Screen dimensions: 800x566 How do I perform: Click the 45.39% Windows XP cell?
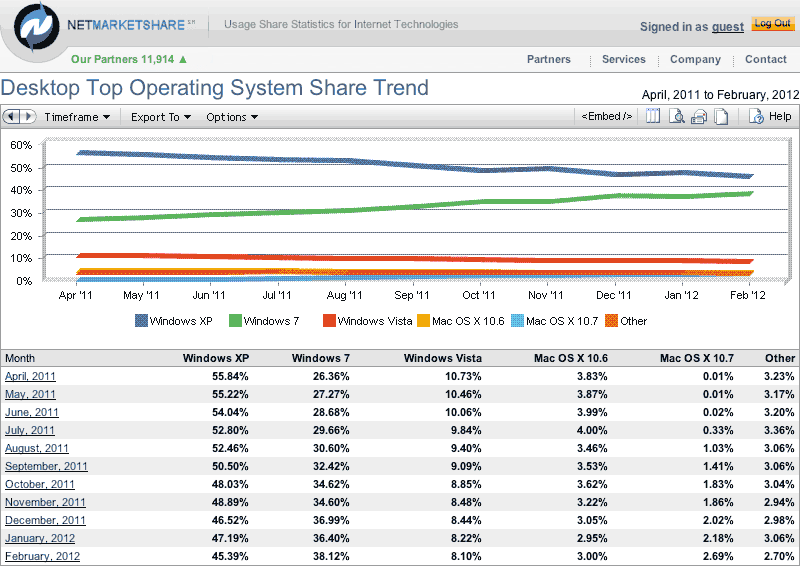(x=230, y=556)
